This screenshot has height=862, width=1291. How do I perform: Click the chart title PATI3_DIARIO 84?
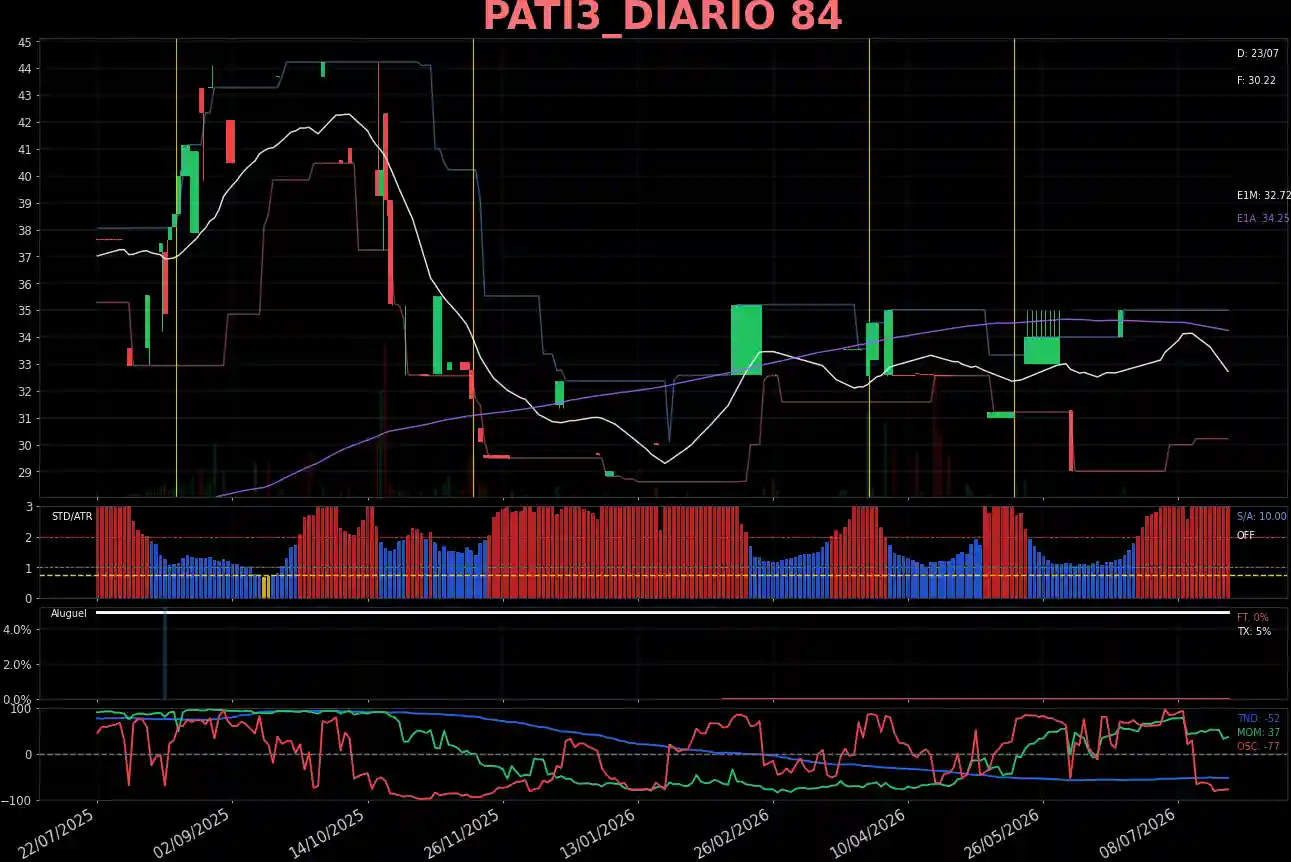pos(663,17)
